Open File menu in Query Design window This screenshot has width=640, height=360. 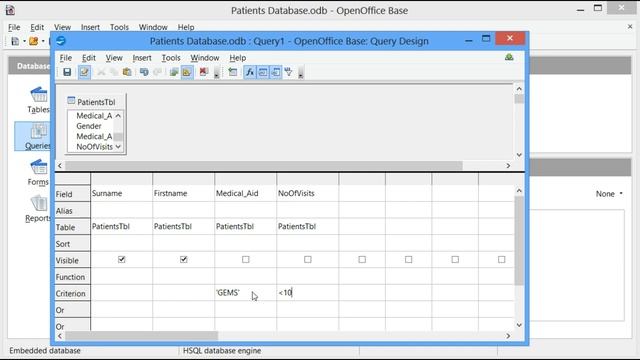[x=66, y=58]
